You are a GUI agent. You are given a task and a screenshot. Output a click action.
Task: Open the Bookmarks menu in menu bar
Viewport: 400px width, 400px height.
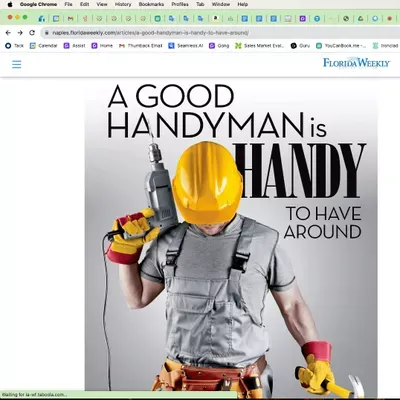click(x=151, y=4)
